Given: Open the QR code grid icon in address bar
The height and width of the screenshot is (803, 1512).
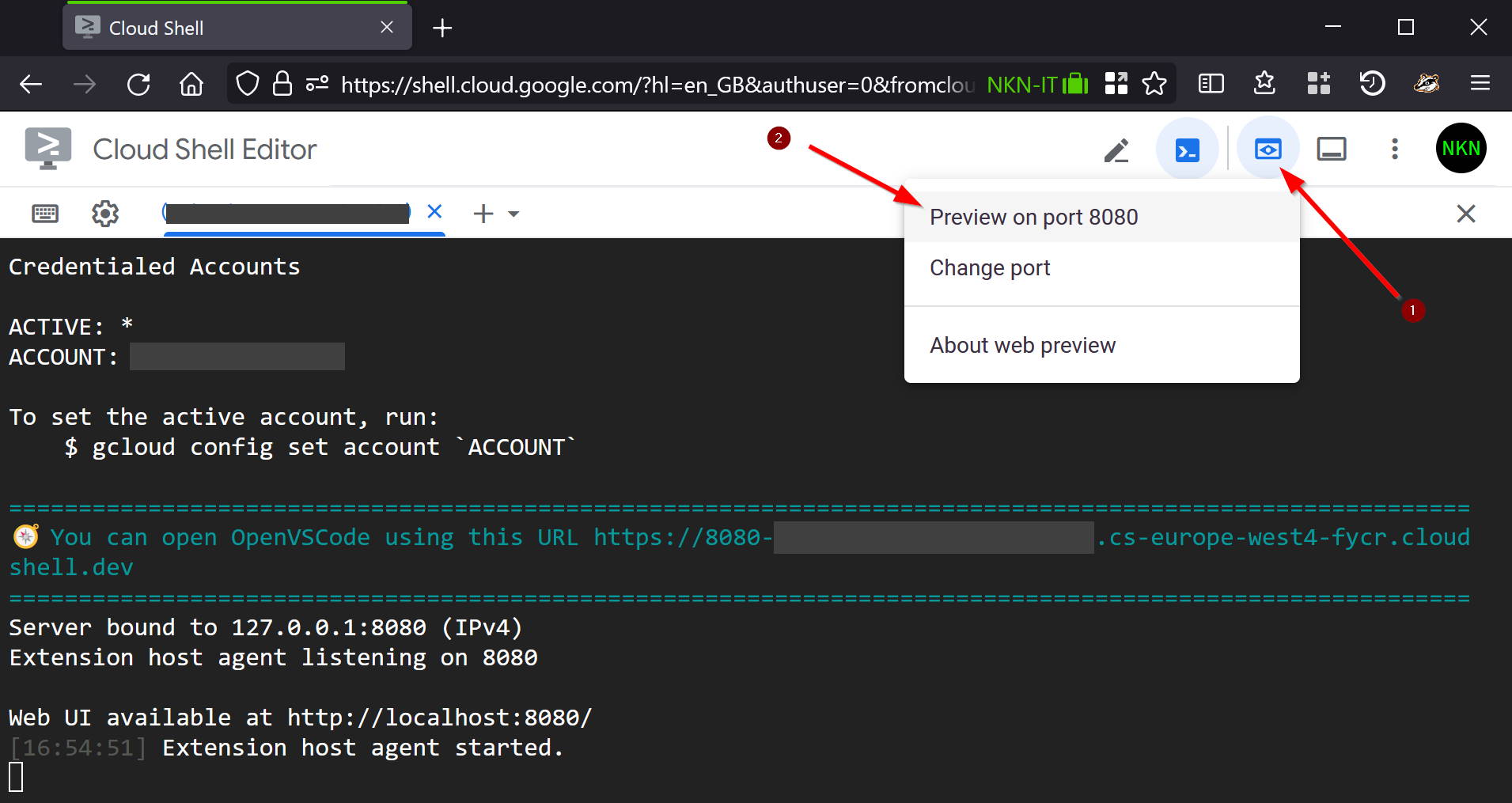Looking at the screenshot, I should coord(1116,83).
